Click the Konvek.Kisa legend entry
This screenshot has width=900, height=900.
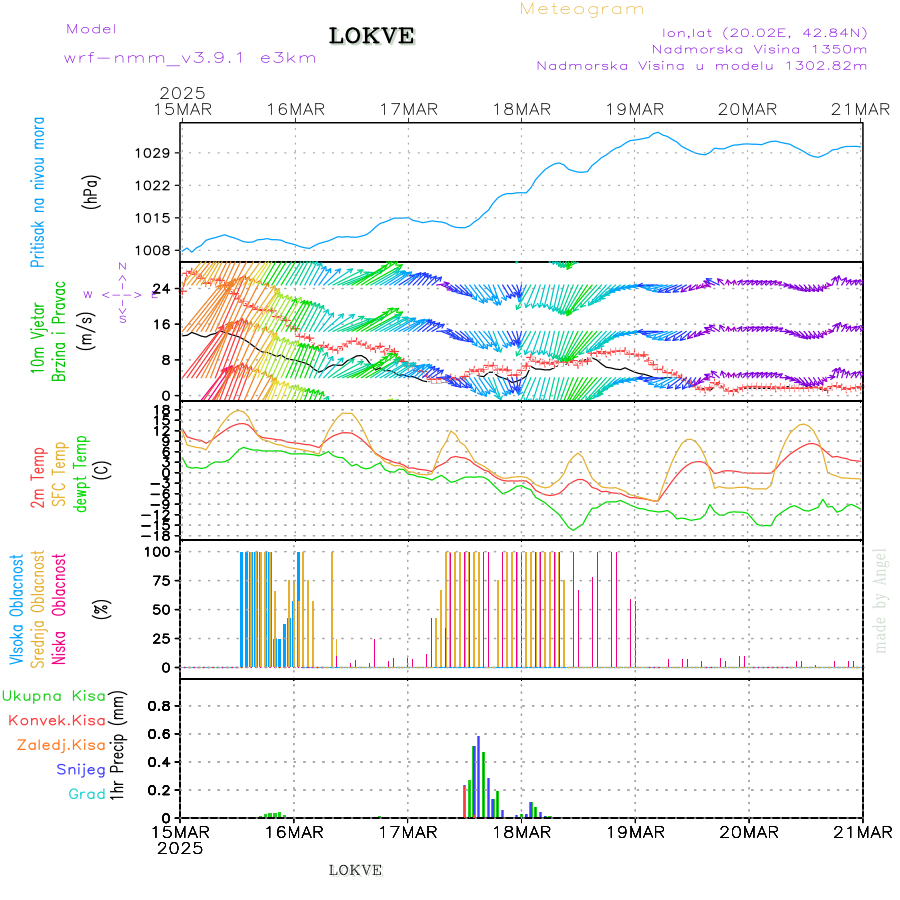(x=57, y=720)
